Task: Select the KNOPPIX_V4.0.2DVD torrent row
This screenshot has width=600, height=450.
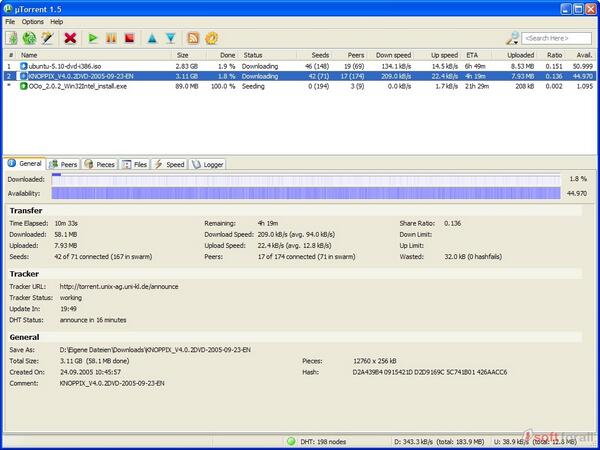Action: (300, 76)
